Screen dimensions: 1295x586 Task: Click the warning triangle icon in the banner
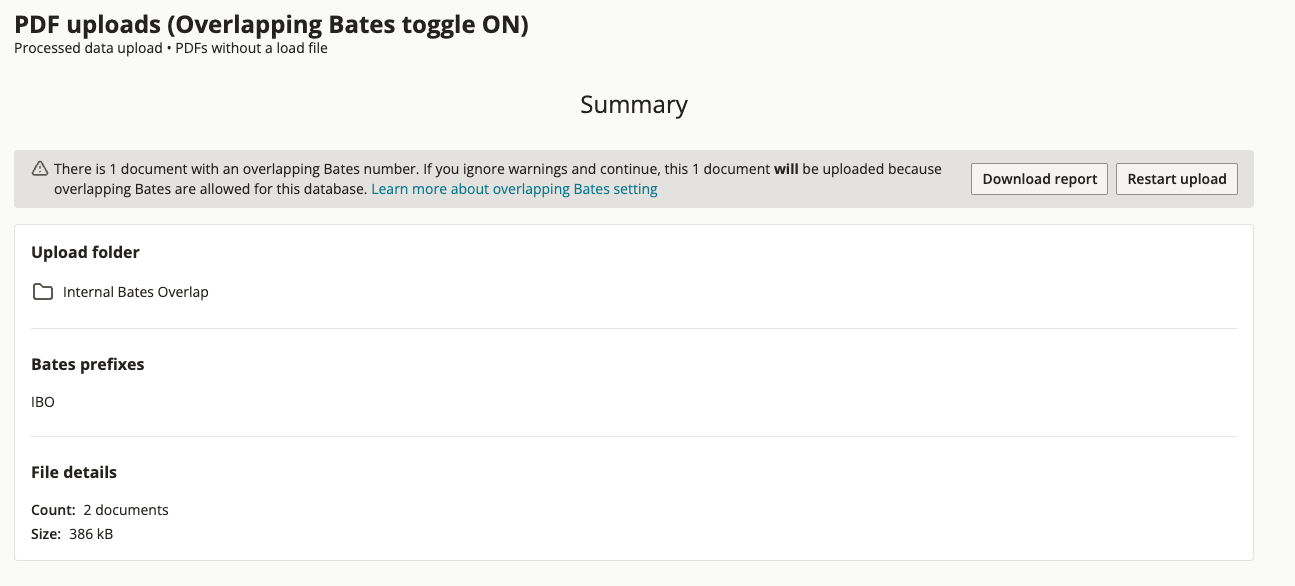pos(40,169)
